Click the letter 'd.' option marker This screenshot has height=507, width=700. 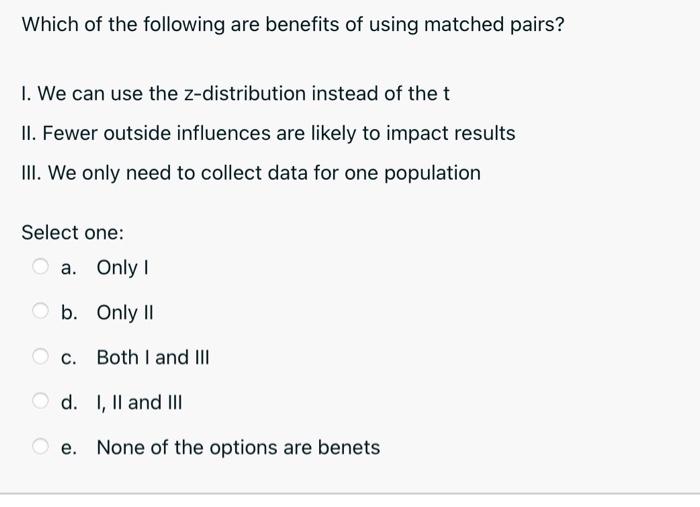pyautogui.click(x=69, y=402)
